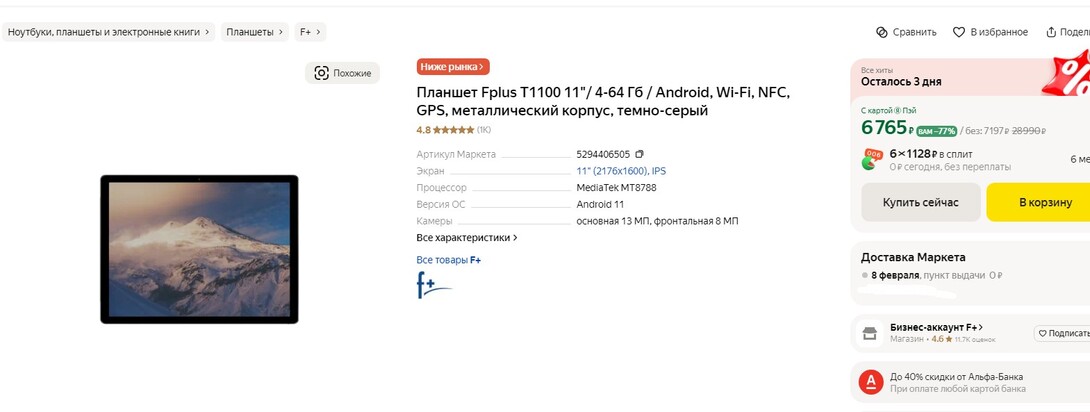Click the compare (Сравнить) icon
This screenshot has width=1090, height=412.
pyautogui.click(x=882, y=32)
